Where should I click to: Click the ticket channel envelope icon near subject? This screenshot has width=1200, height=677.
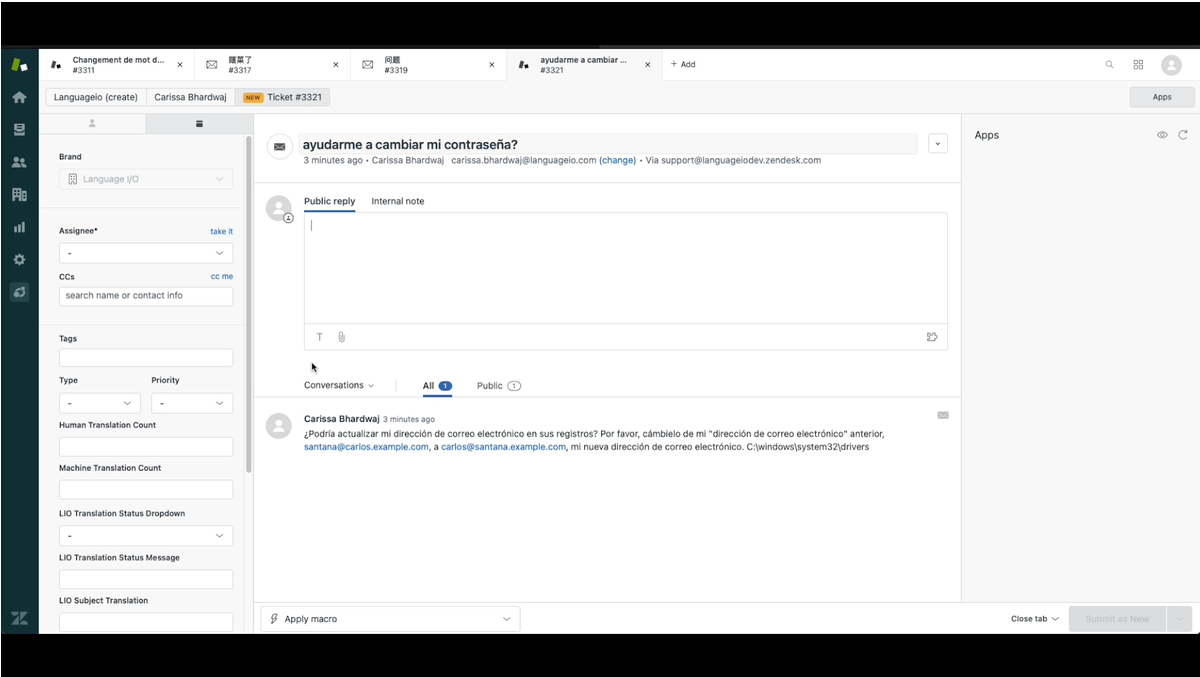coord(280,146)
